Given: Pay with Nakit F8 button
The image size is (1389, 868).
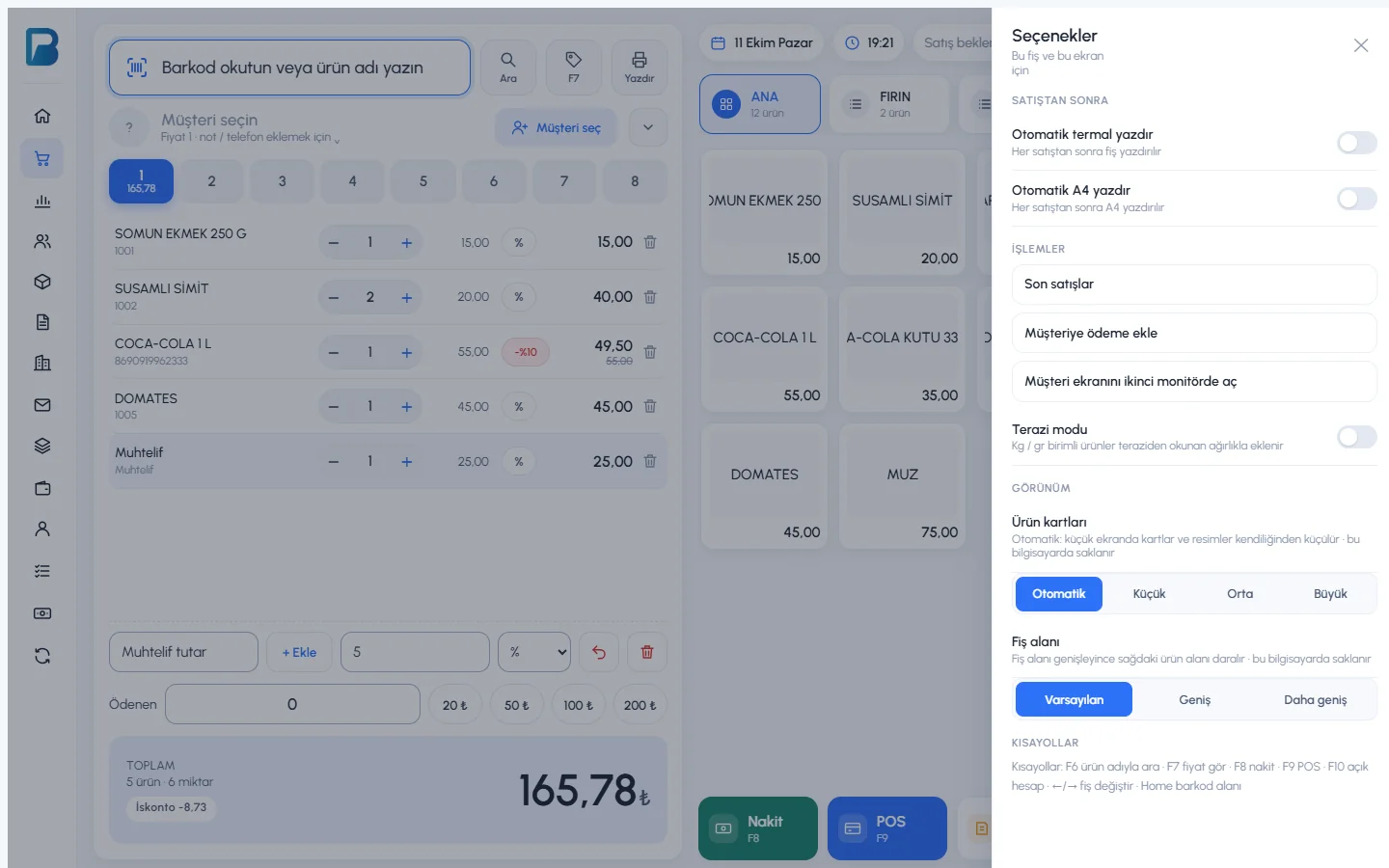Looking at the screenshot, I should (758, 828).
